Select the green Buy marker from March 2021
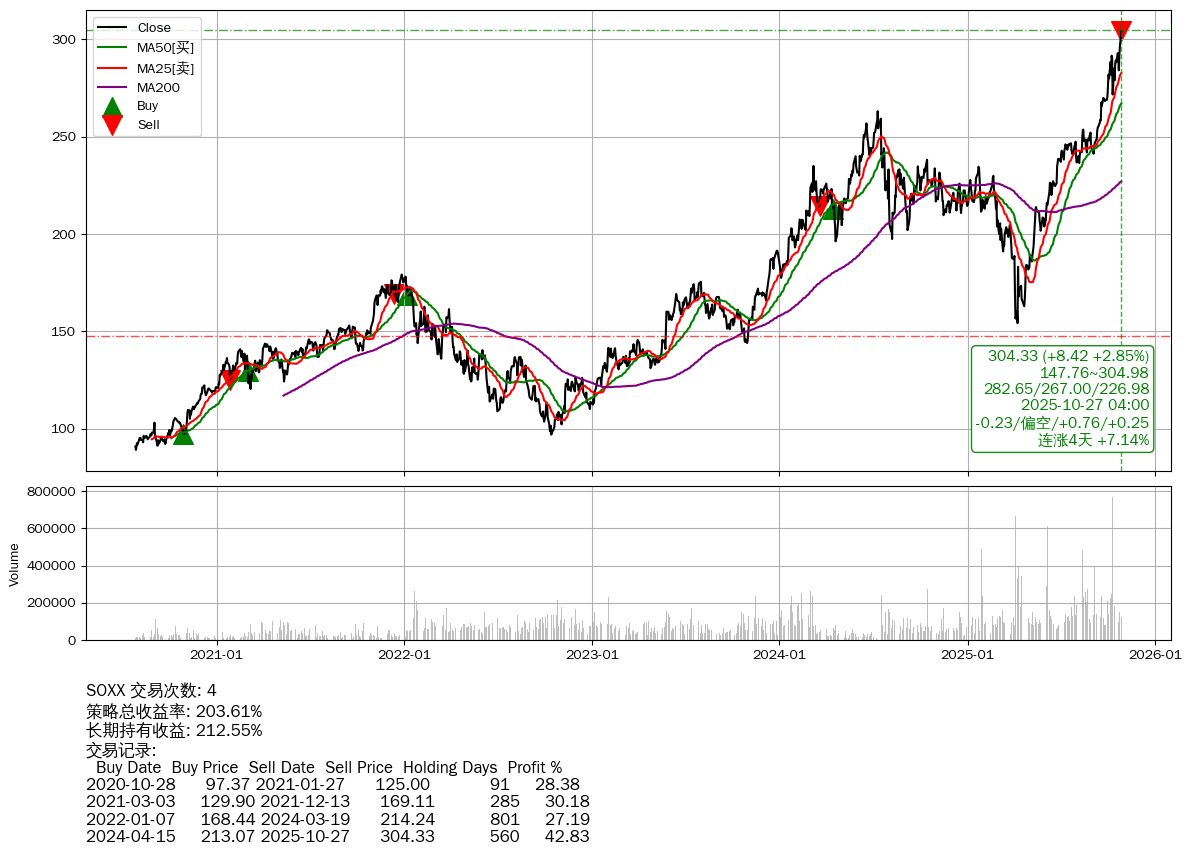 (x=249, y=373)
